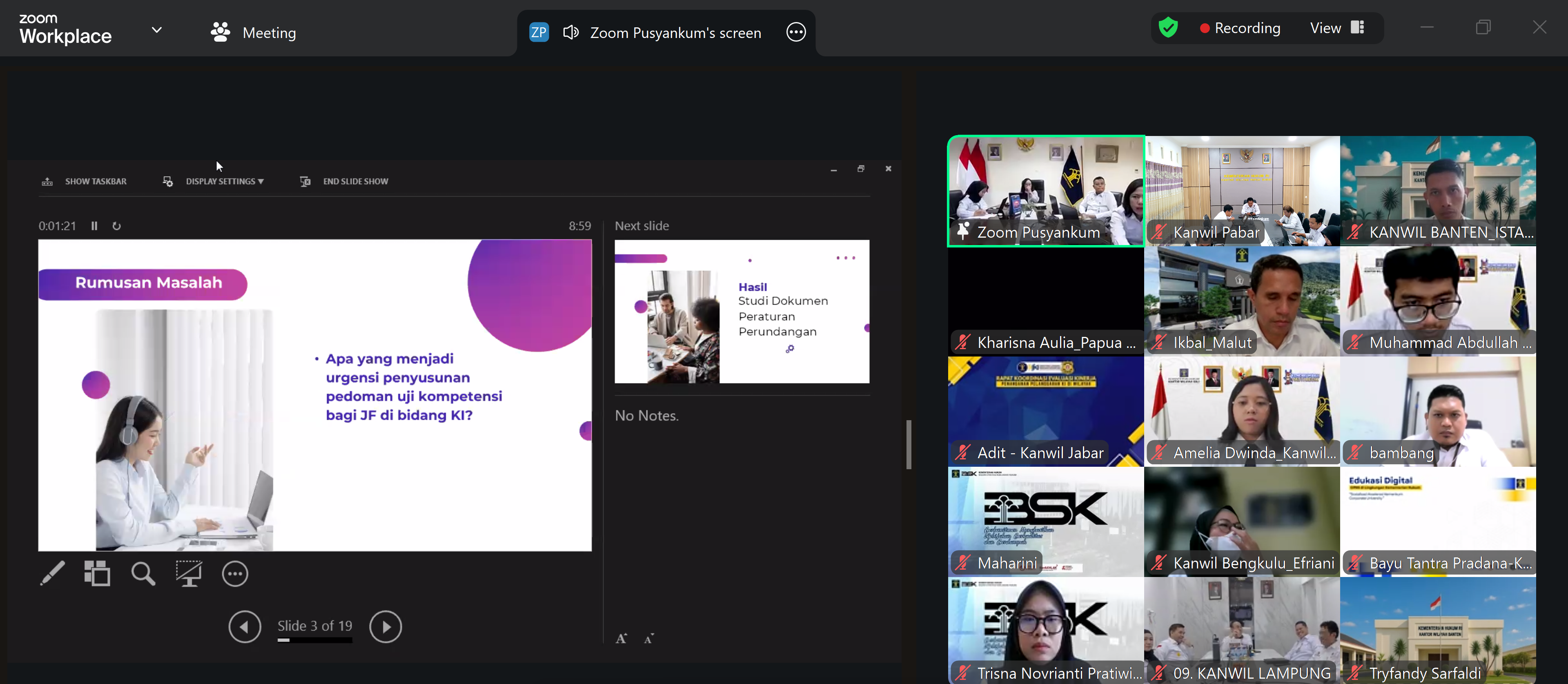The width and height of the screenshot is (1568, 684).
Task: Select the Pen annotation tool
Action: click(52, 573)
